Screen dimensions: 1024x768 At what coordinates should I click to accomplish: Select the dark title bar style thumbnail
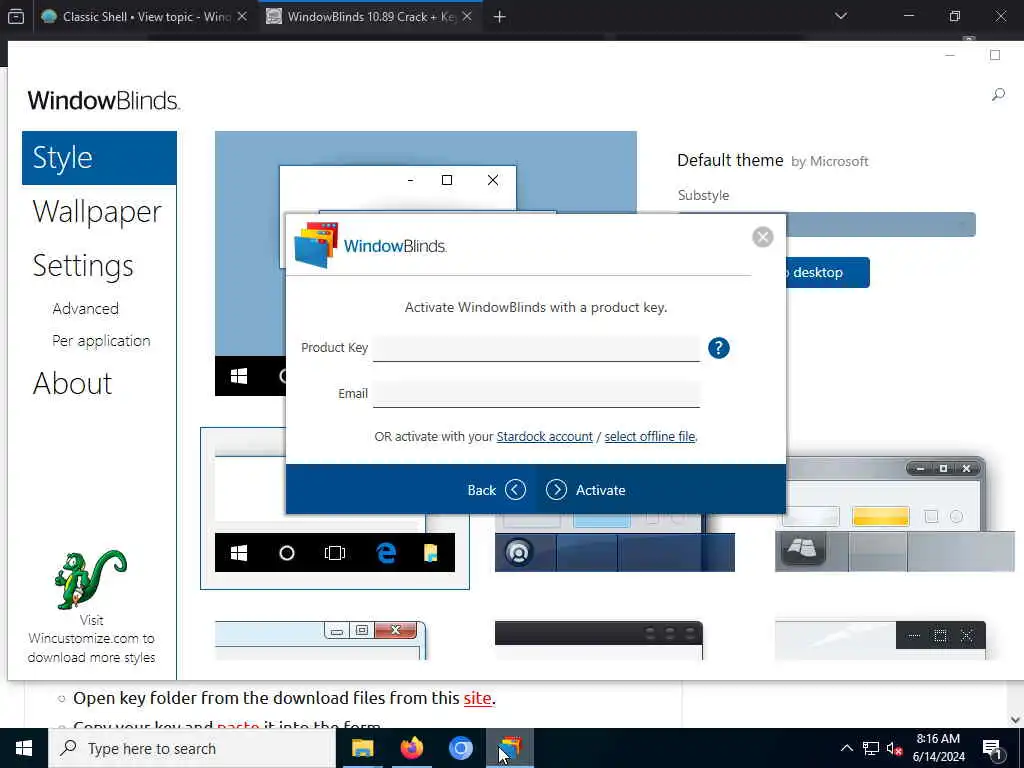tap(599, 641)
